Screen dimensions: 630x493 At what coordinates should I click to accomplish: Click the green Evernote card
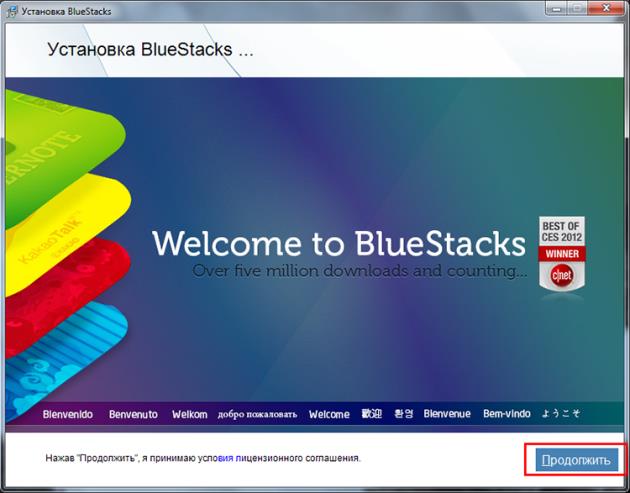[x=60, y=135]
